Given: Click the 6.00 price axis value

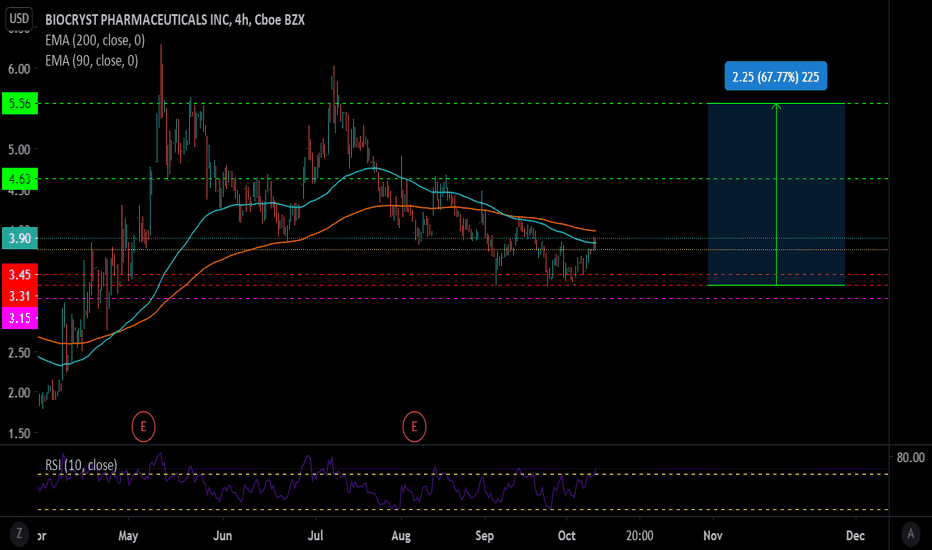Looking at the screenshot, I should pyautogui.click(x=19, y=69).
